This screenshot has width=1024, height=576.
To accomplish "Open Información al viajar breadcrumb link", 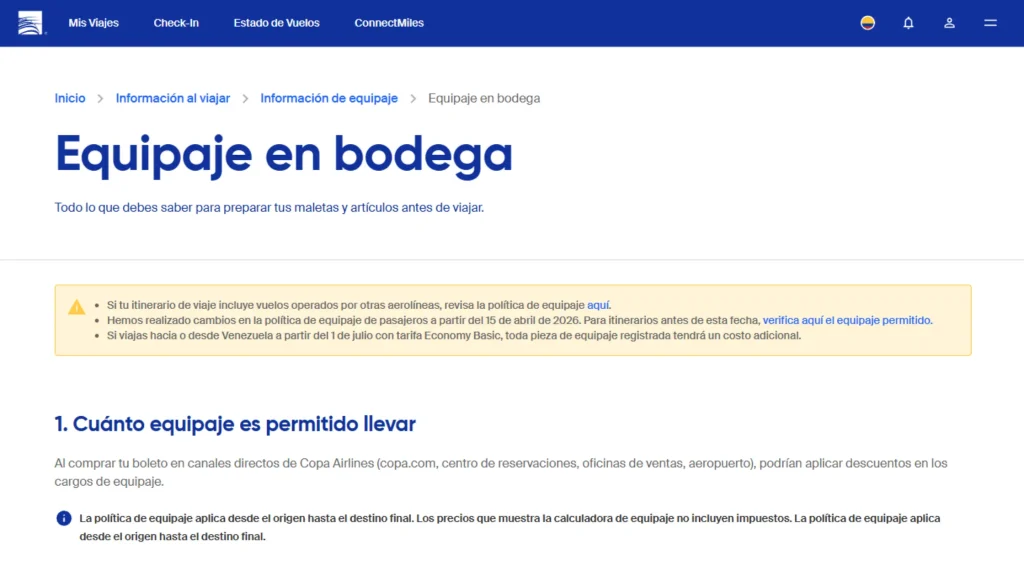I will [x=173, y=98].
